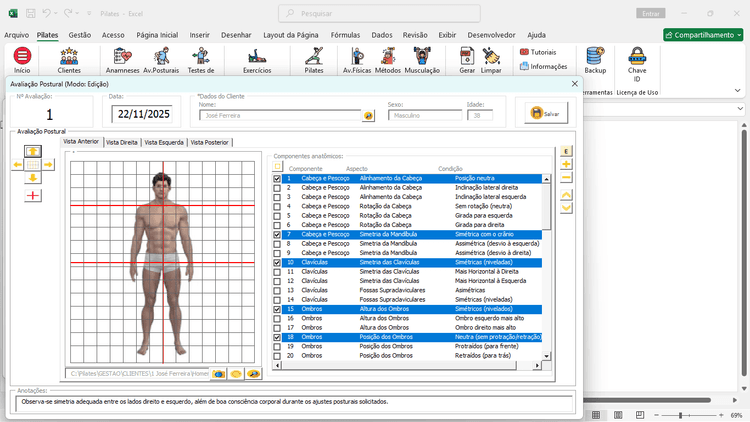Move image up with yellow up arrow

click(x=33, y=152)
